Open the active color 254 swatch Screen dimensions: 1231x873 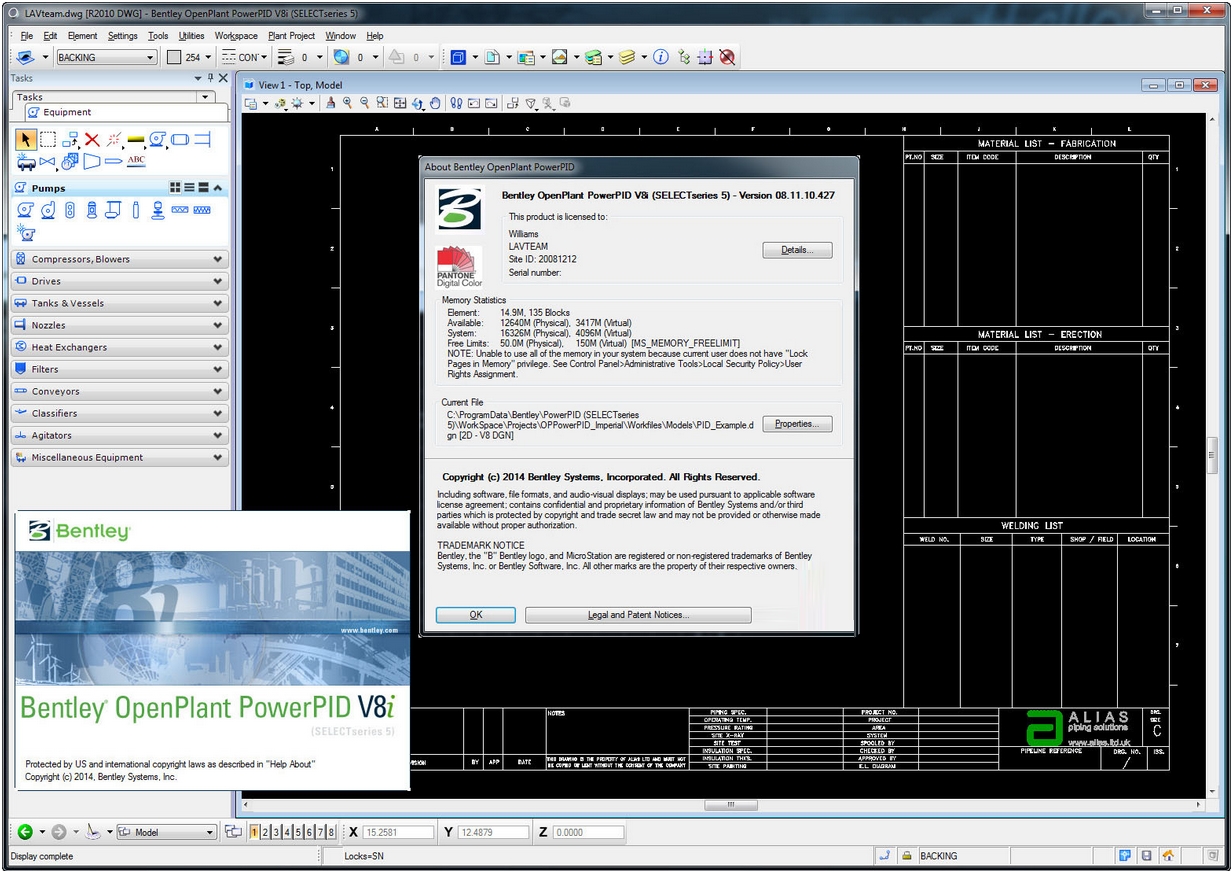(x=174, y=57)
